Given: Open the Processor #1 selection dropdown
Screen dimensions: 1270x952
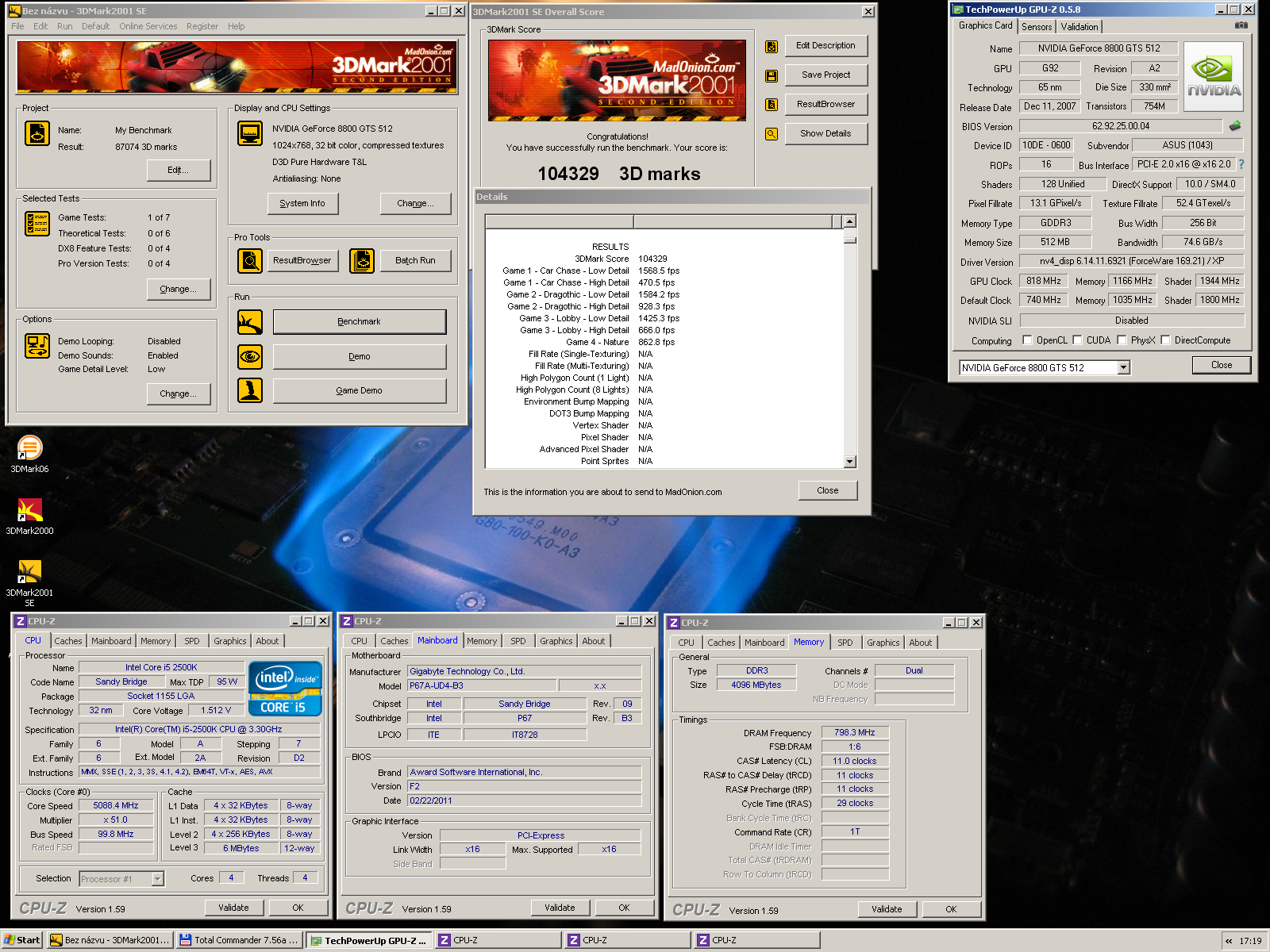Looking at the screenshot, I should [157, 878].
